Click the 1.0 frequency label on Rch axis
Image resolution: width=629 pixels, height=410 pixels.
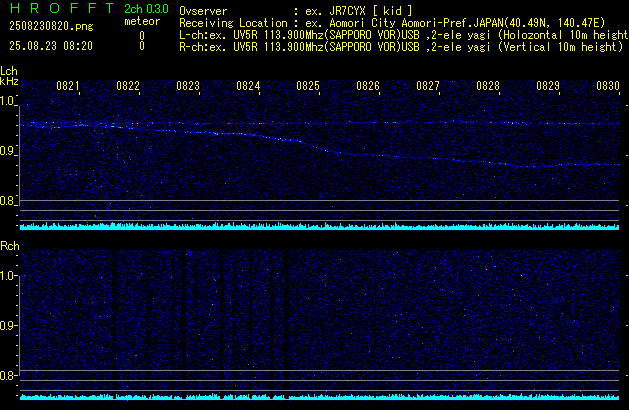coord(7,276)
